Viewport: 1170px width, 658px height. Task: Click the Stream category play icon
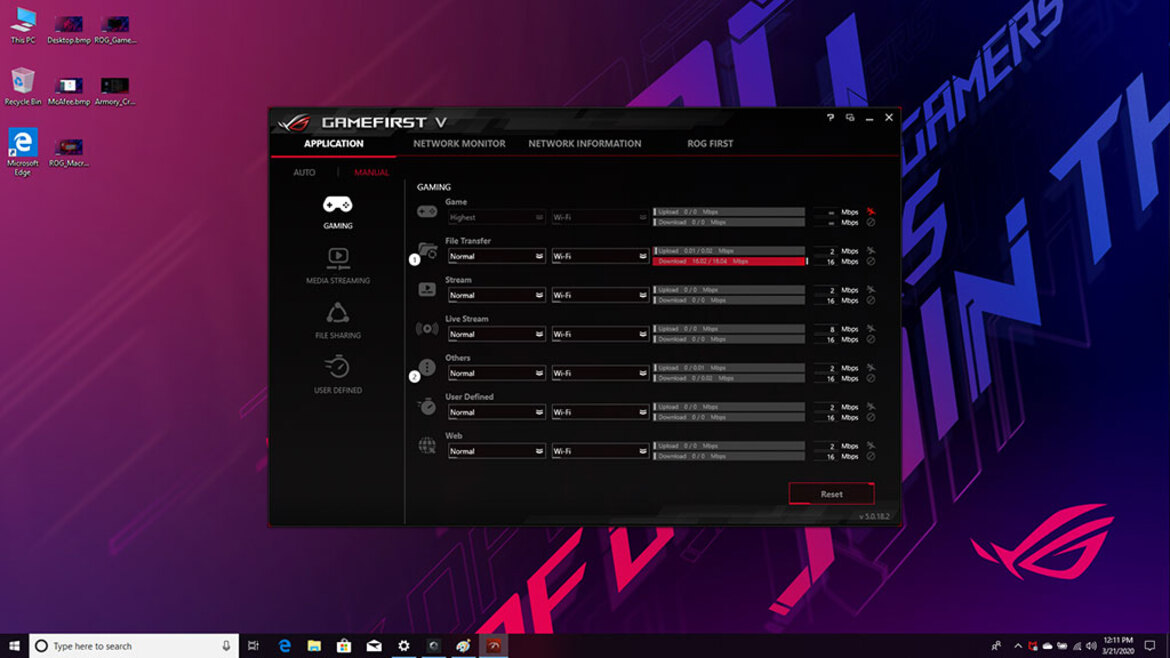click(x=427, y=289)
